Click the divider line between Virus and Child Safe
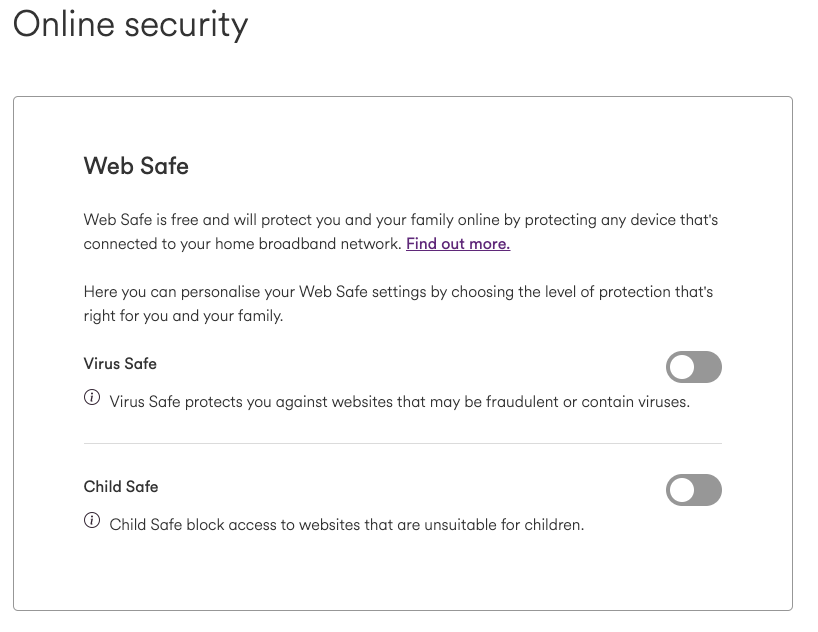 coord(403,444)
